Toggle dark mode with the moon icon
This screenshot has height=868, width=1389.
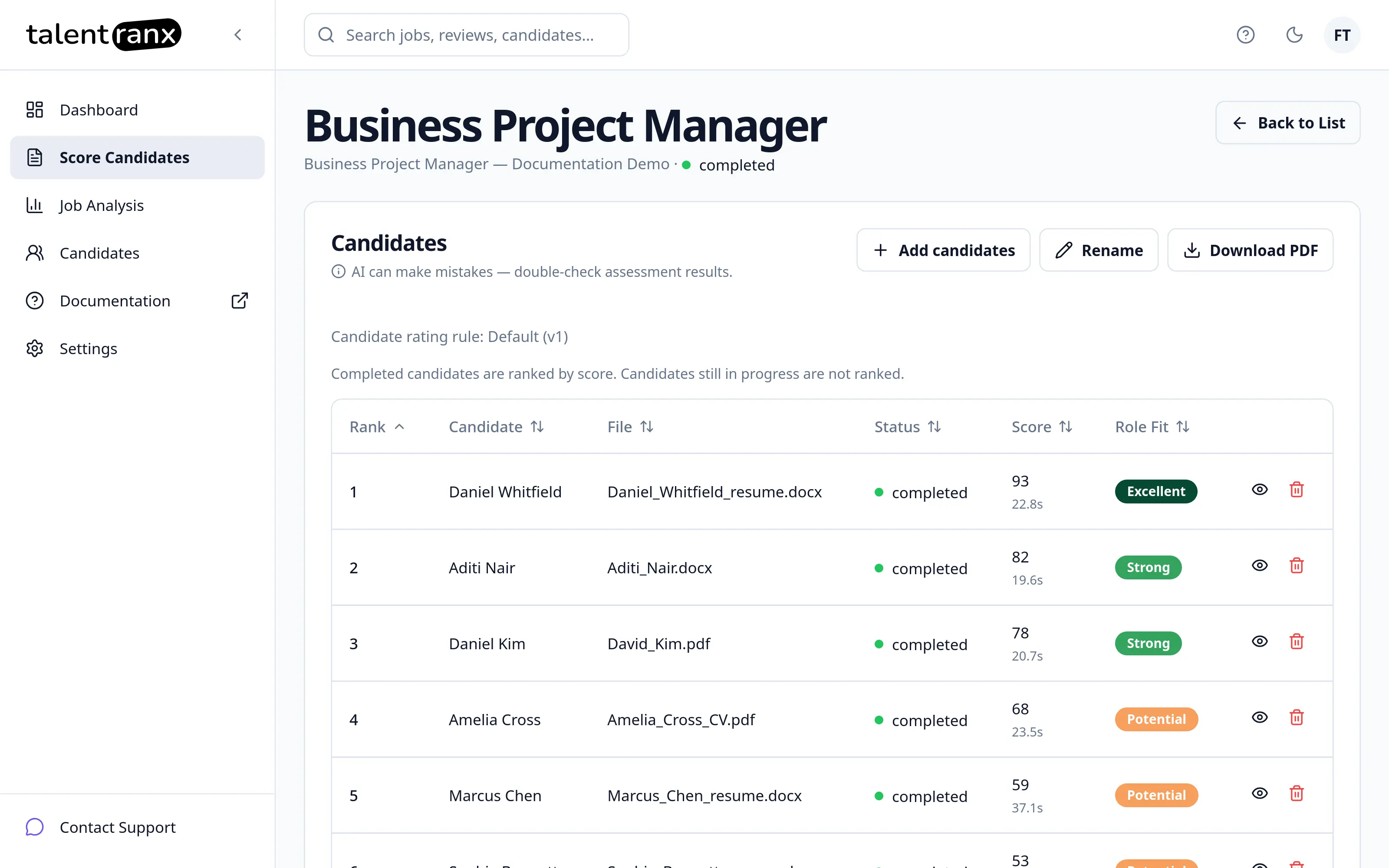[x=1294, y=35]
